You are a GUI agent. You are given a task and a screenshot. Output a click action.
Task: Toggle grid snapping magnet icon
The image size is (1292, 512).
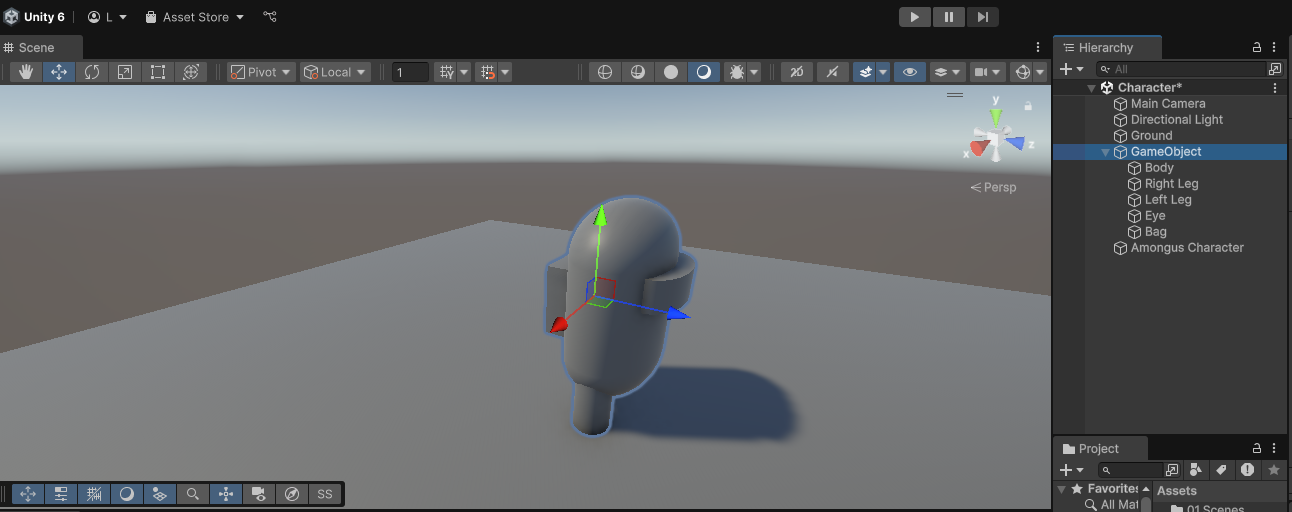point(488,72)
